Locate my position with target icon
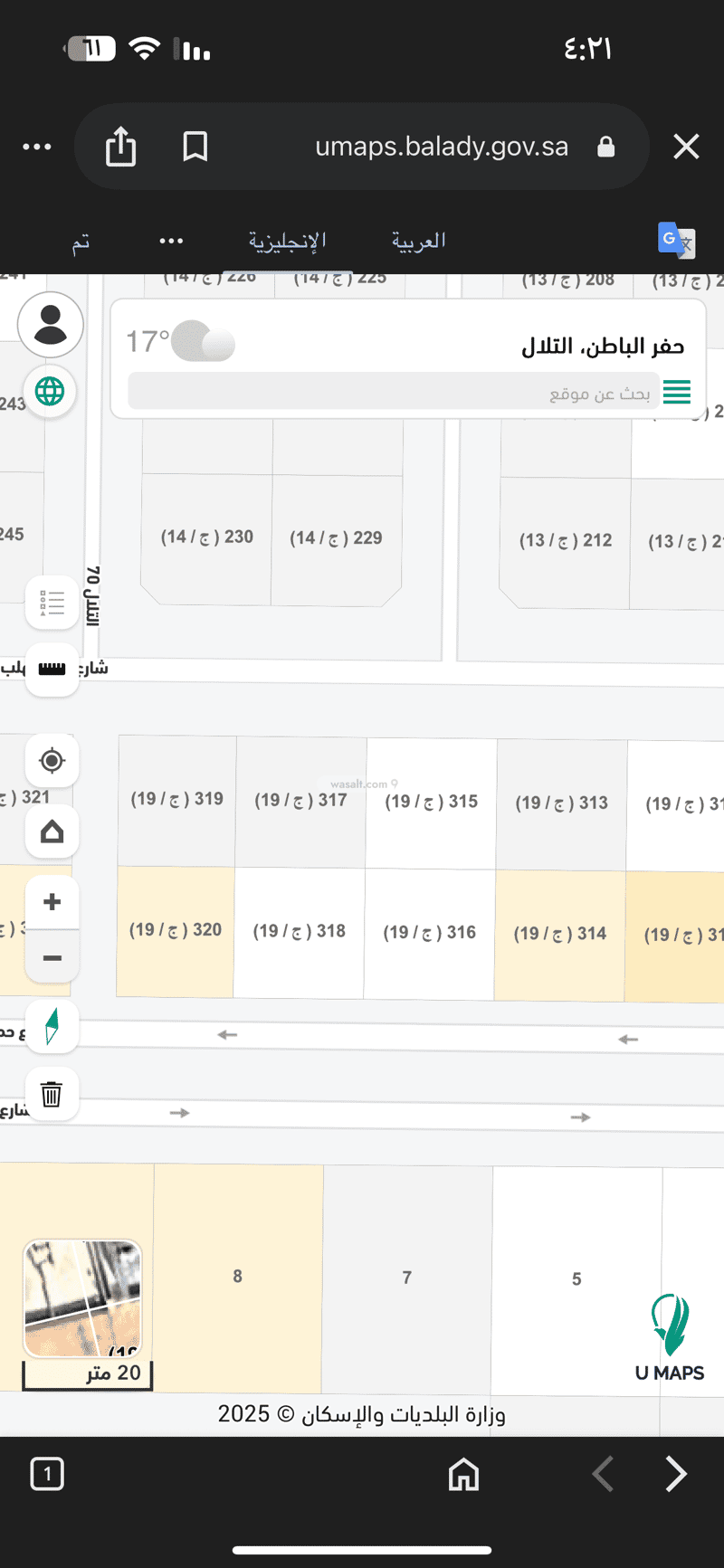The width and height of the screenshot is (724, 1568). [52, 761]
